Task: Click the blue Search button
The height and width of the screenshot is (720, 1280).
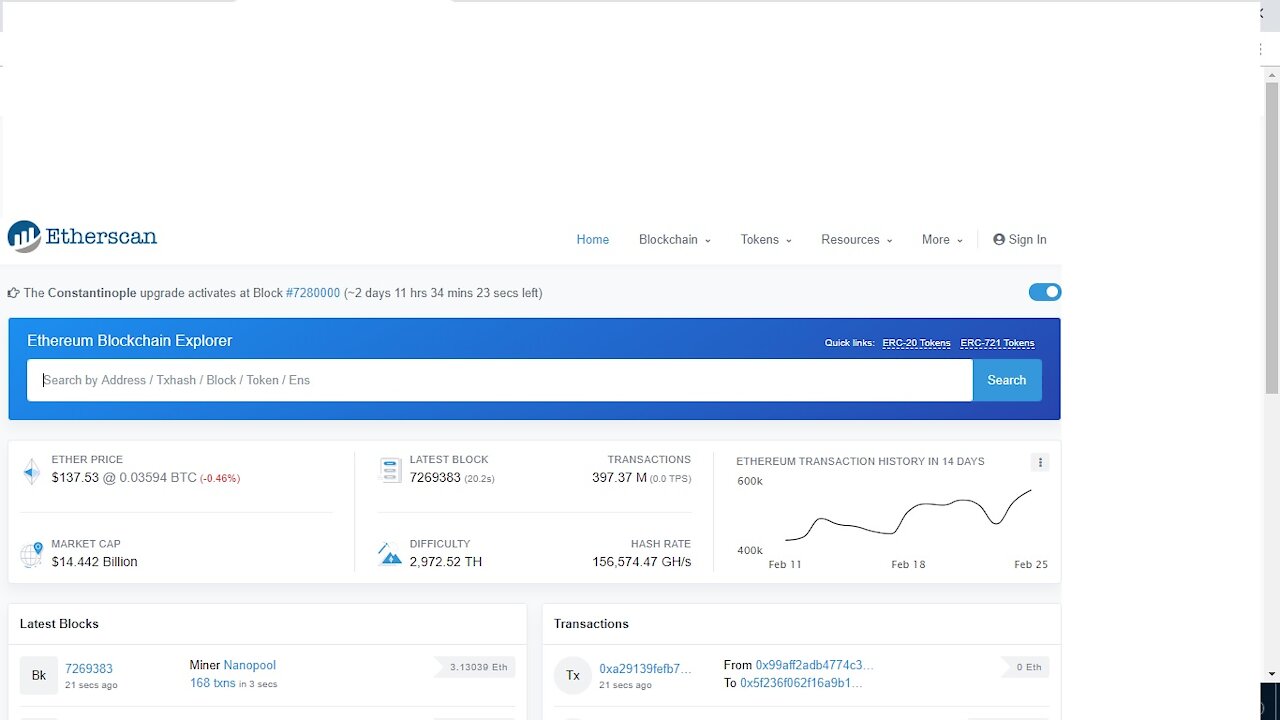Action: [1007, 380]
